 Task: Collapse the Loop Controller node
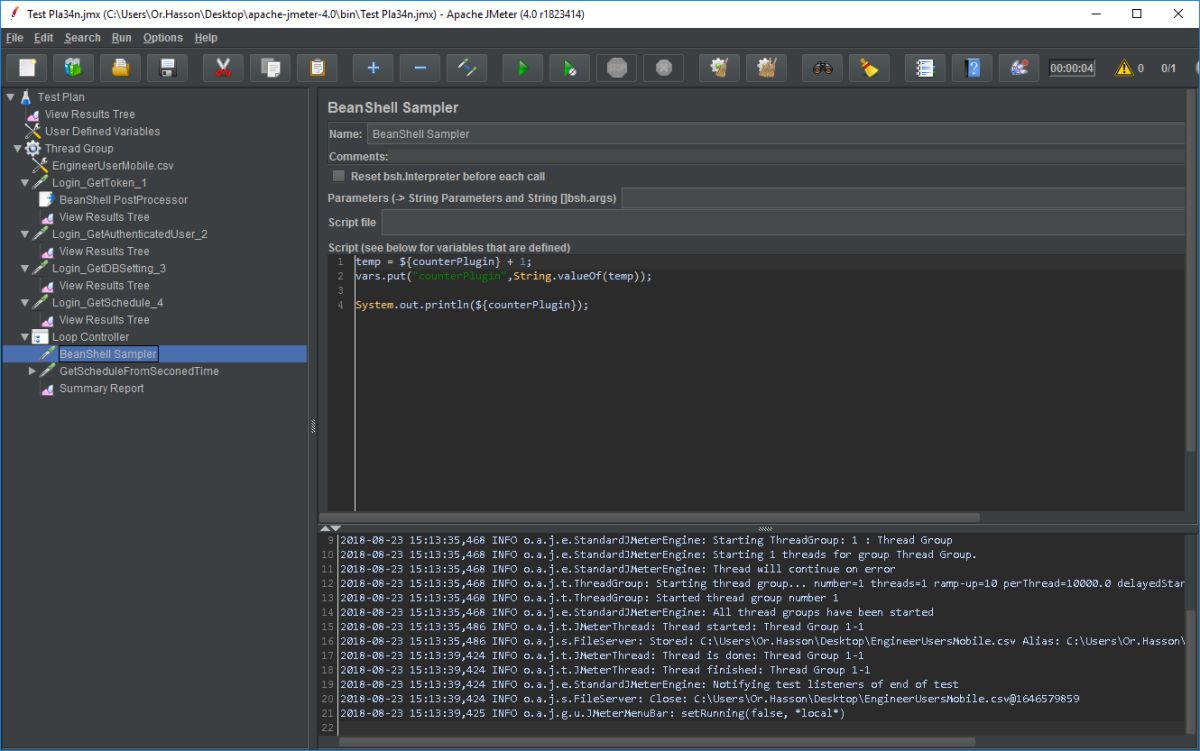click(x=25, y=337)
